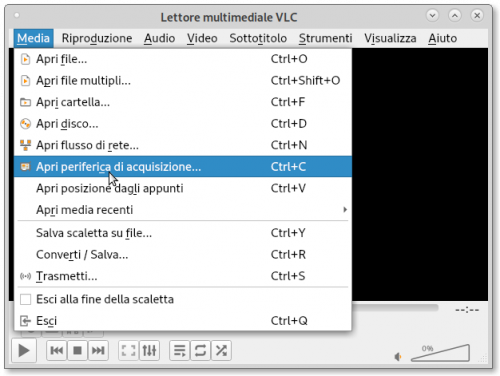Viewport: 500px width, 376px height.
Task: Skip to previous track
Action: coord(57,351)
